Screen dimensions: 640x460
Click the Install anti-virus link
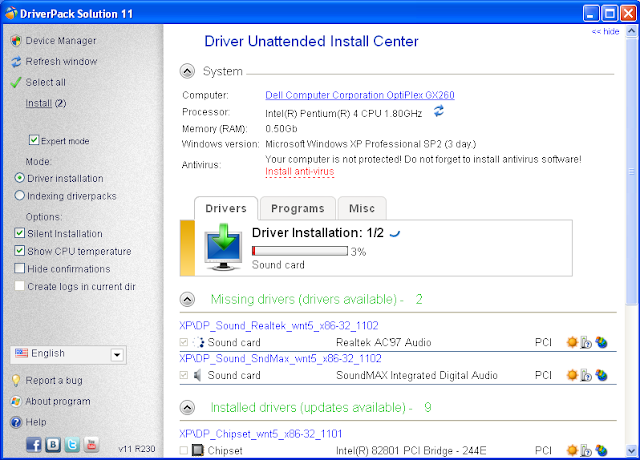[300, 172]
